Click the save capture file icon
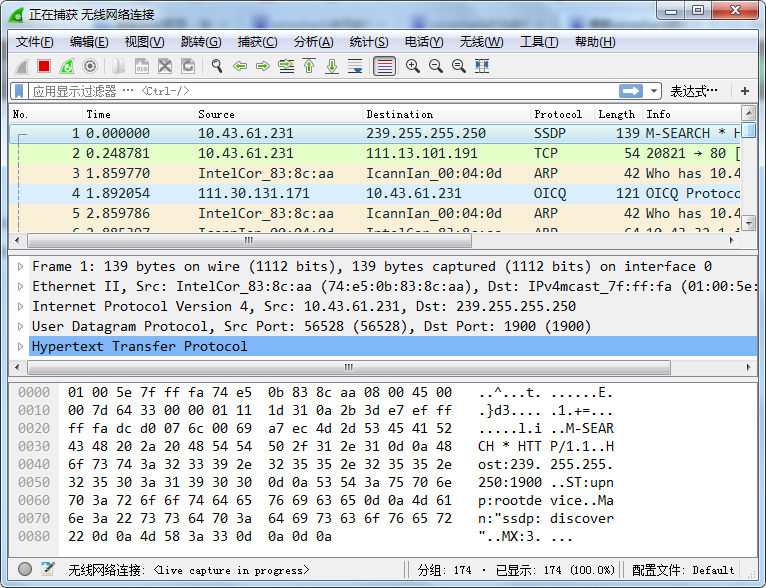This screenshot has width=766, height=588. coord(142,66)
